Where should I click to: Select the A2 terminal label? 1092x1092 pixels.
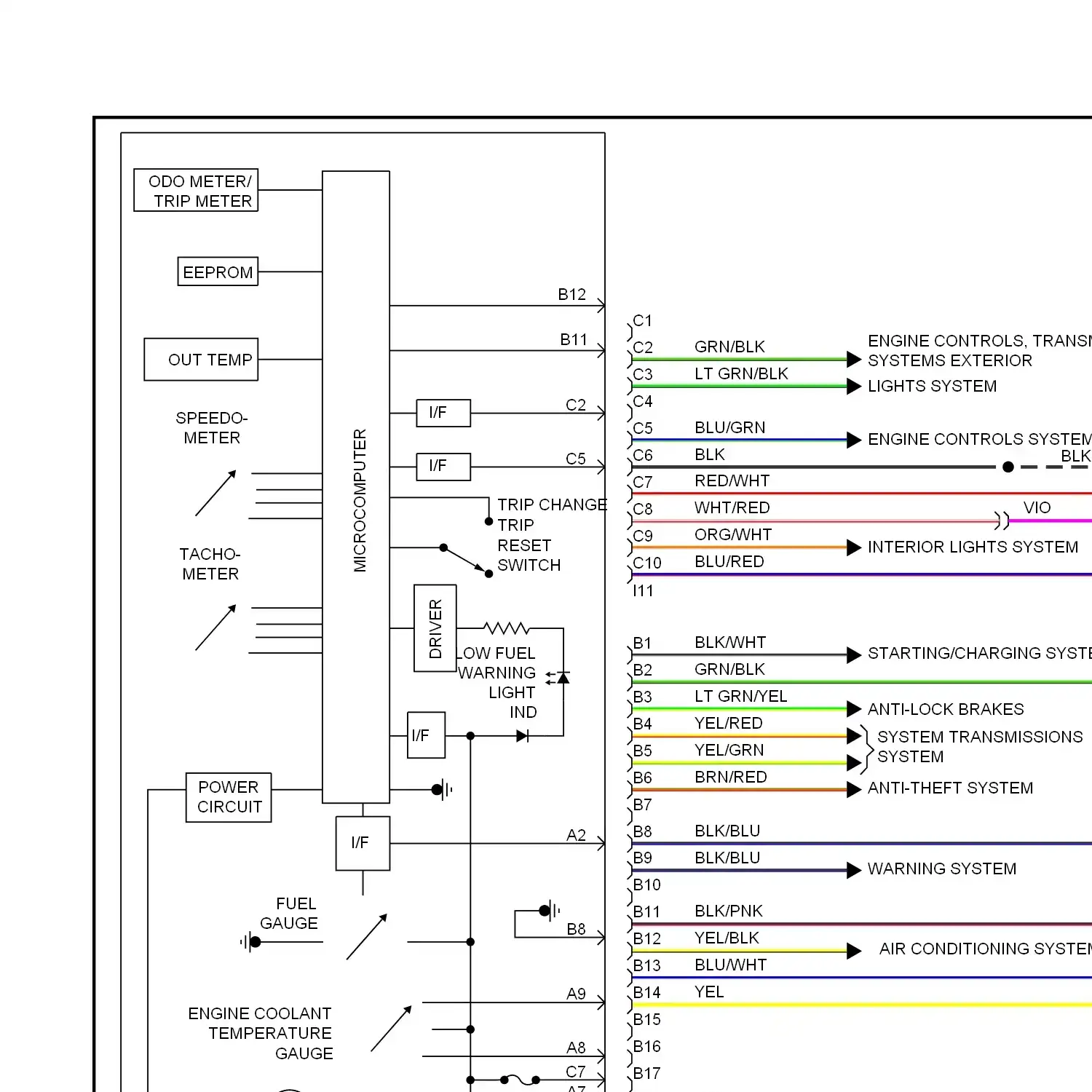pos(576,835)
